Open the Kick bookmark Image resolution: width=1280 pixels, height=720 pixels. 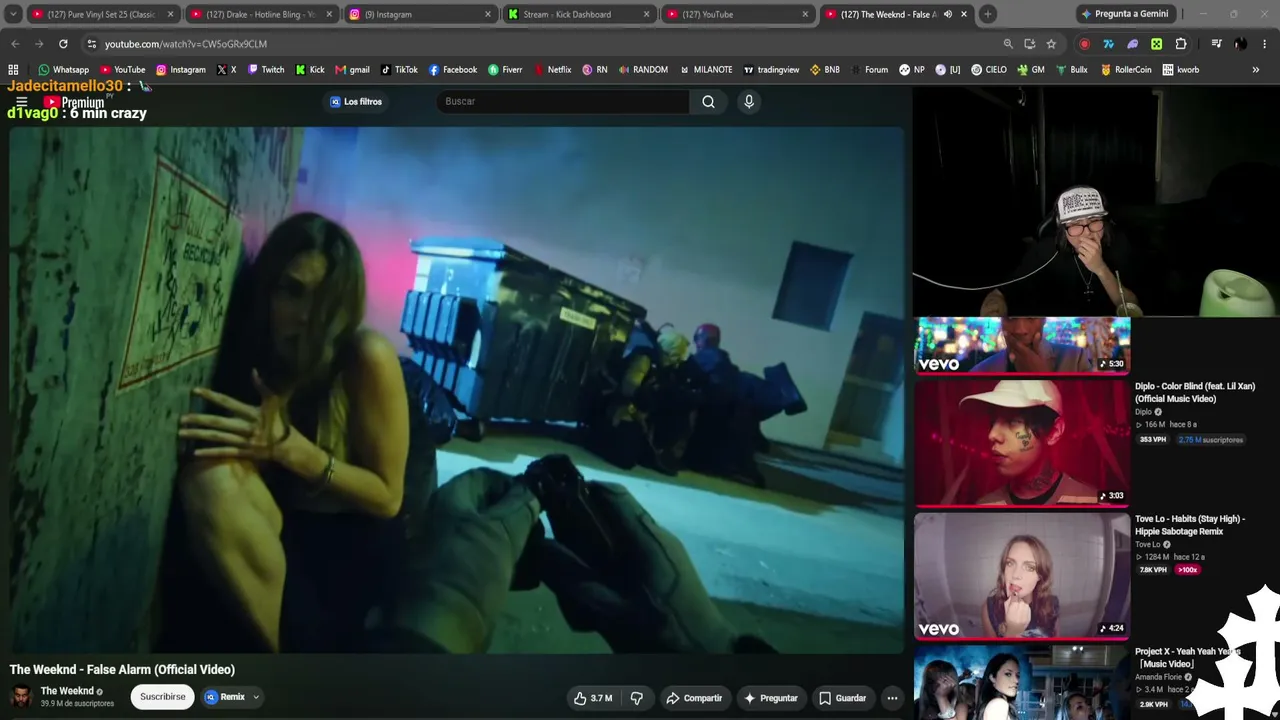click(x=310, y=70)
